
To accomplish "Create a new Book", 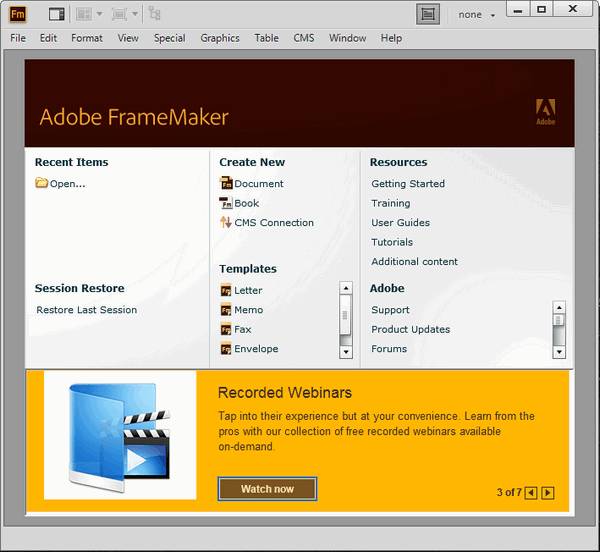I will [x=247, y=203].
